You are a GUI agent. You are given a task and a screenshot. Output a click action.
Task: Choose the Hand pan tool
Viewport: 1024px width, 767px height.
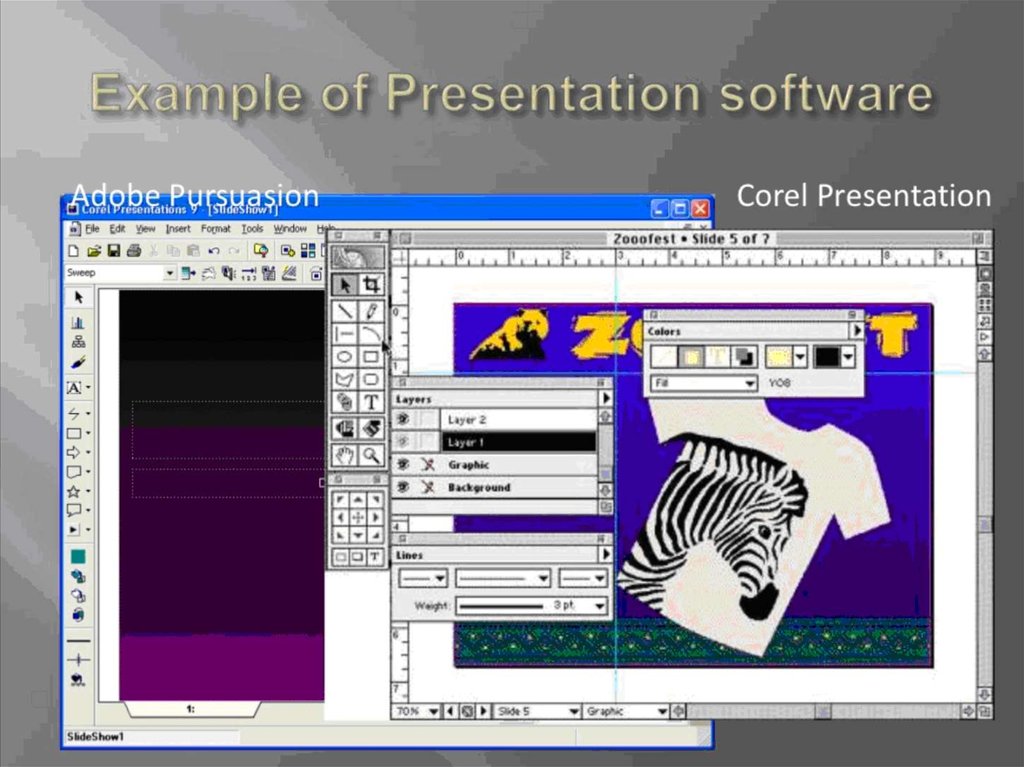tap(345, 455)
